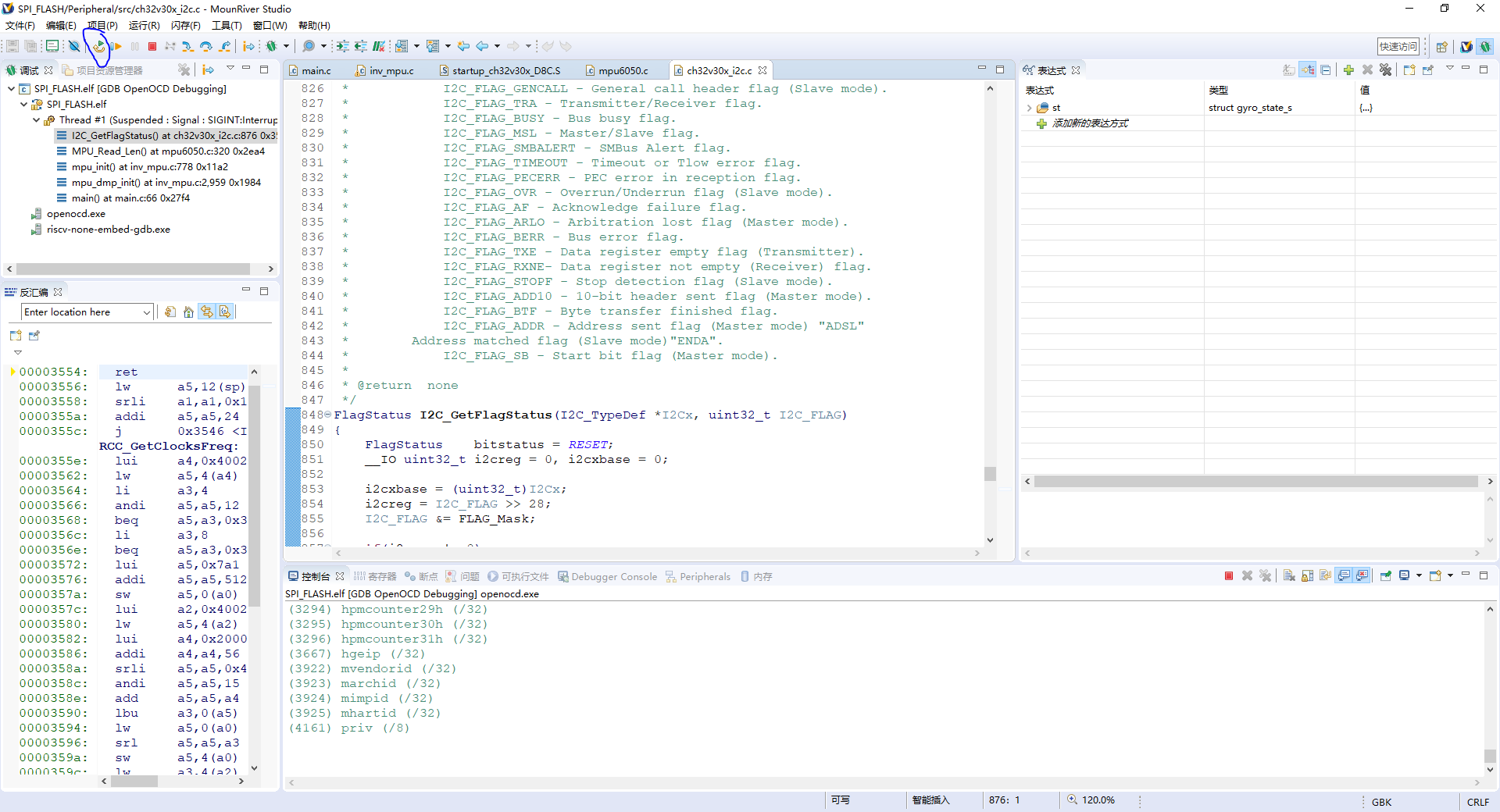Open the 闪存(F) menu
Image resolution: width=1500 pixels, height=812 pixels.
(x=185, y=26)
